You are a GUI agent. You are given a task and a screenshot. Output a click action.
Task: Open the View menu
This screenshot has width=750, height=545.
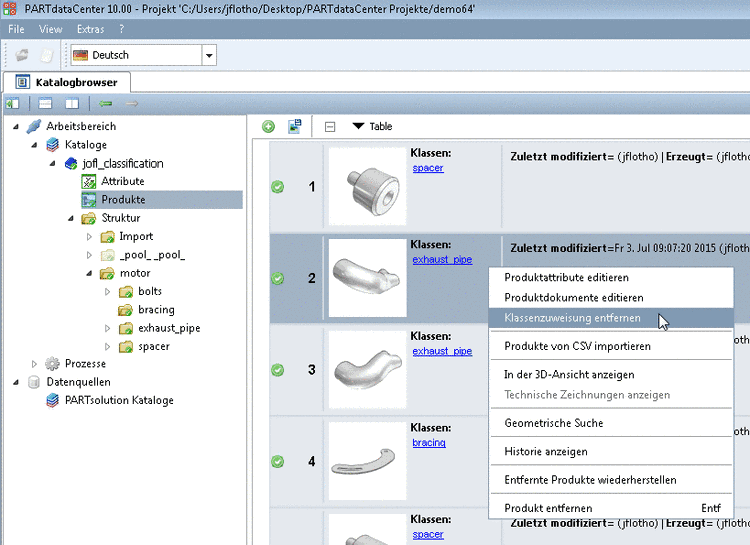[x=51, y=29]
